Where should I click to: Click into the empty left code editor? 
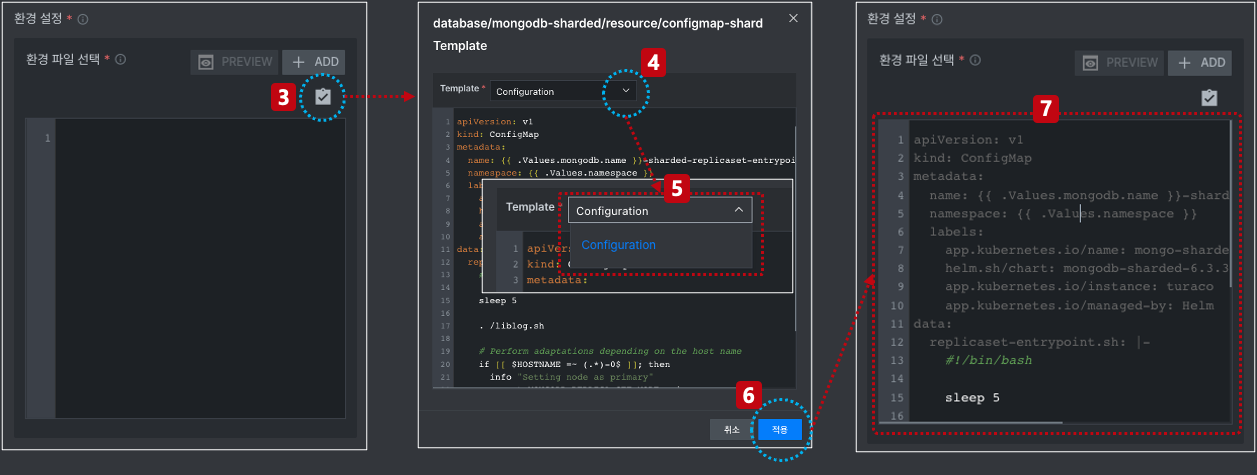[x=200, y=268]
